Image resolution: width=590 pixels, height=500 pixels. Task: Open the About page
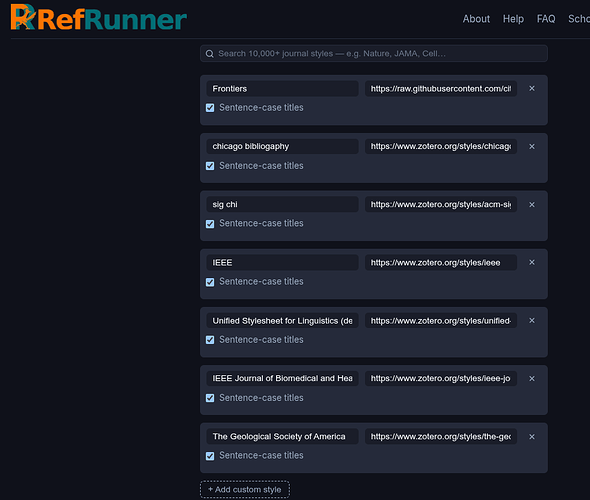click(476, 19)
